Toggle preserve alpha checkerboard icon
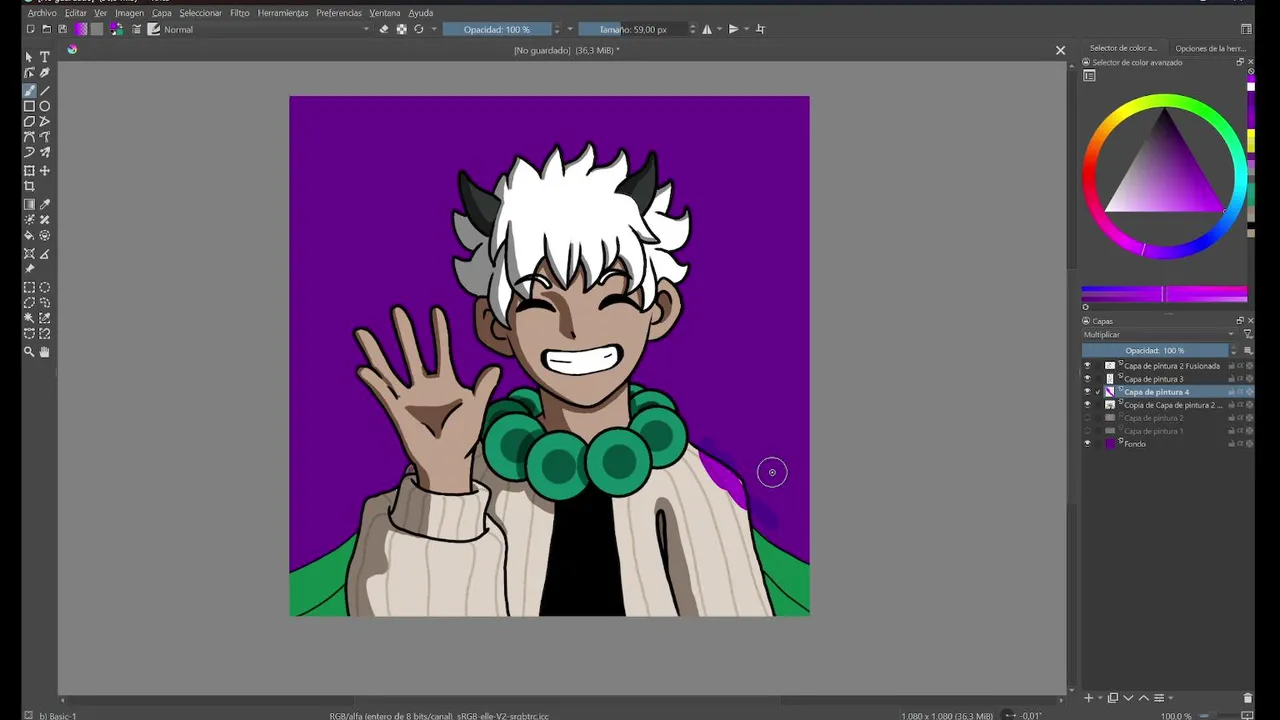Screen dimensions: 1280x720 401,29
